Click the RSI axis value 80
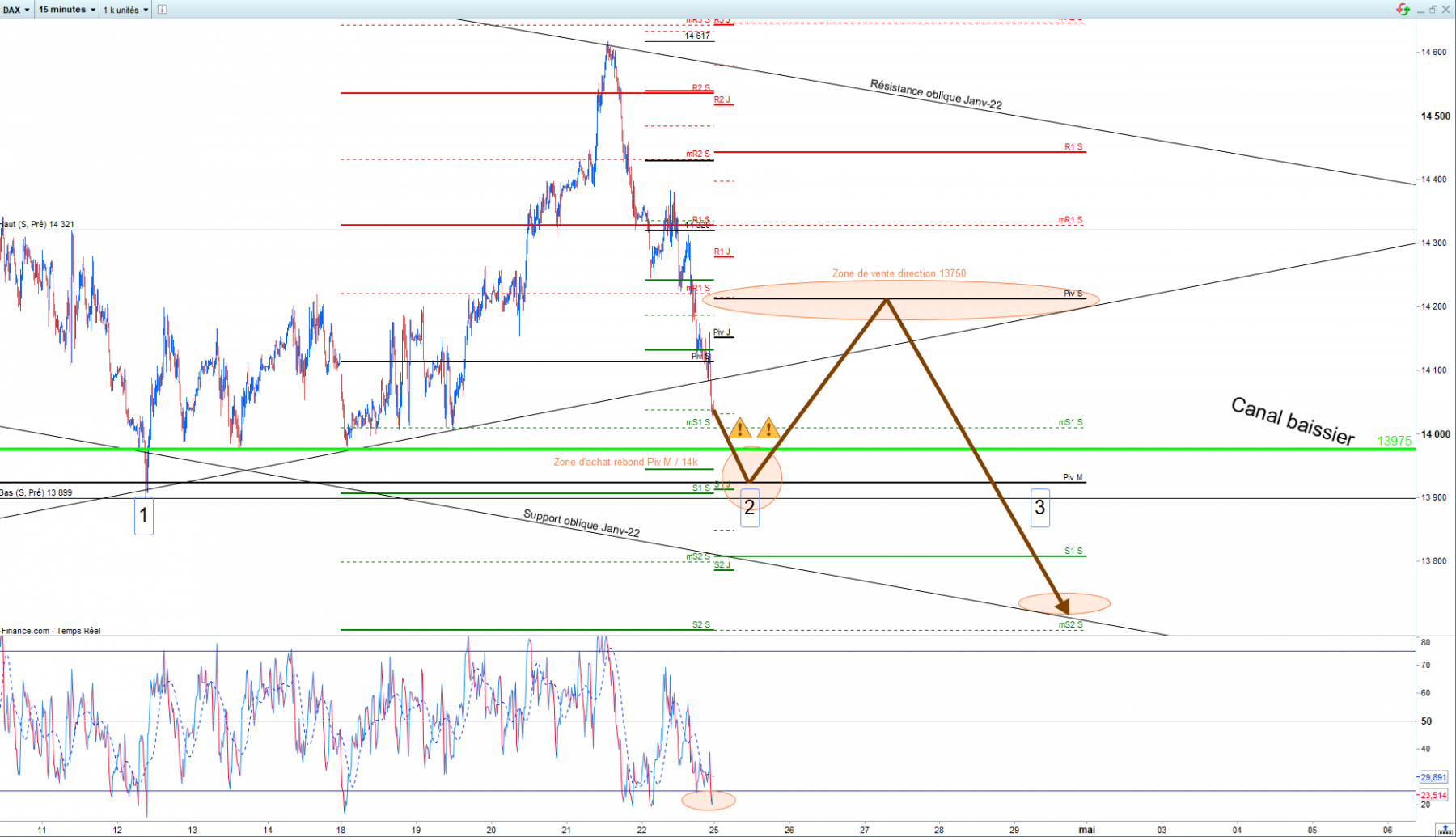Screen dimensions: 1456x837 [x=1425, y=643]
